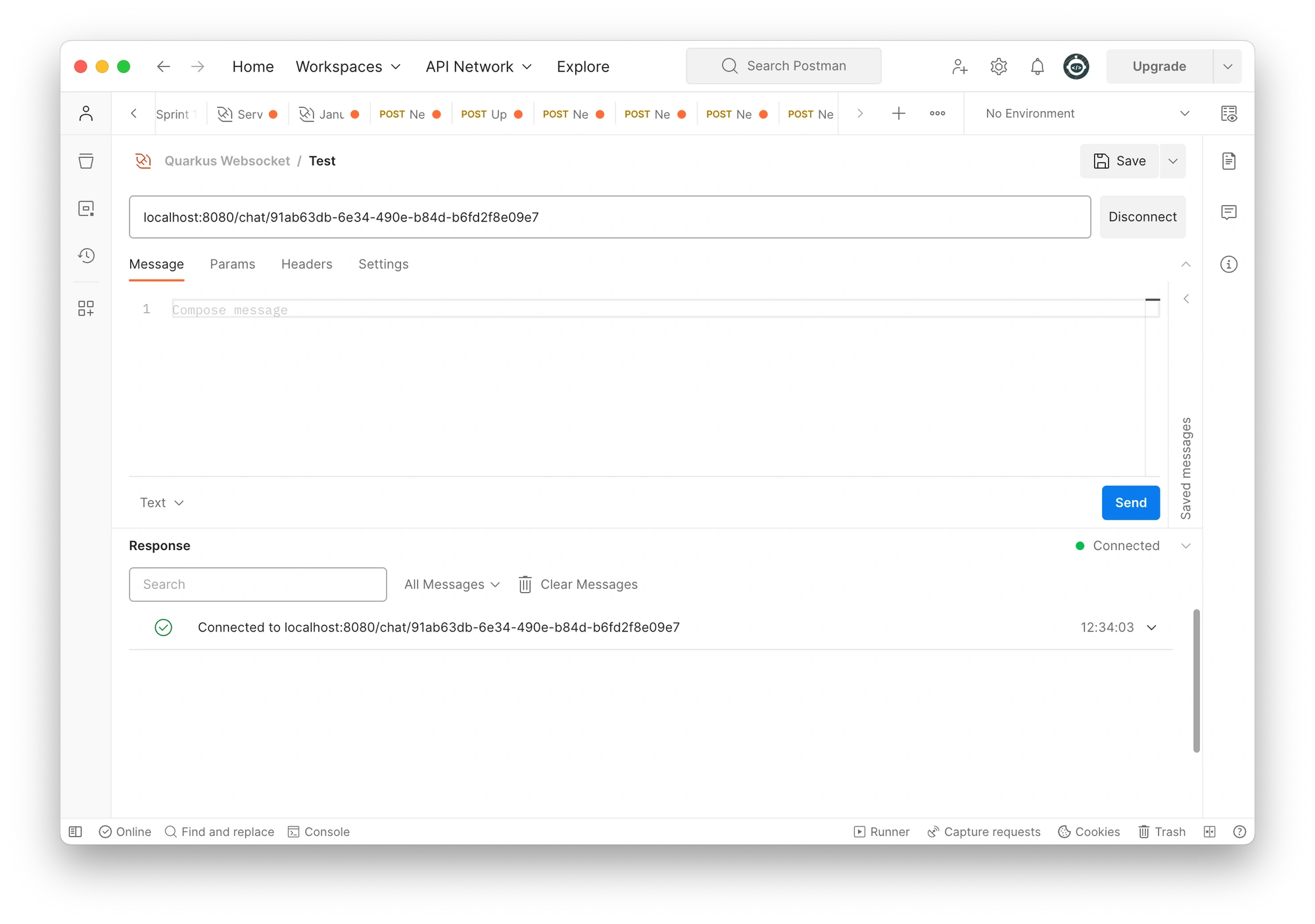Switch to the Params tab

[233, 264]
